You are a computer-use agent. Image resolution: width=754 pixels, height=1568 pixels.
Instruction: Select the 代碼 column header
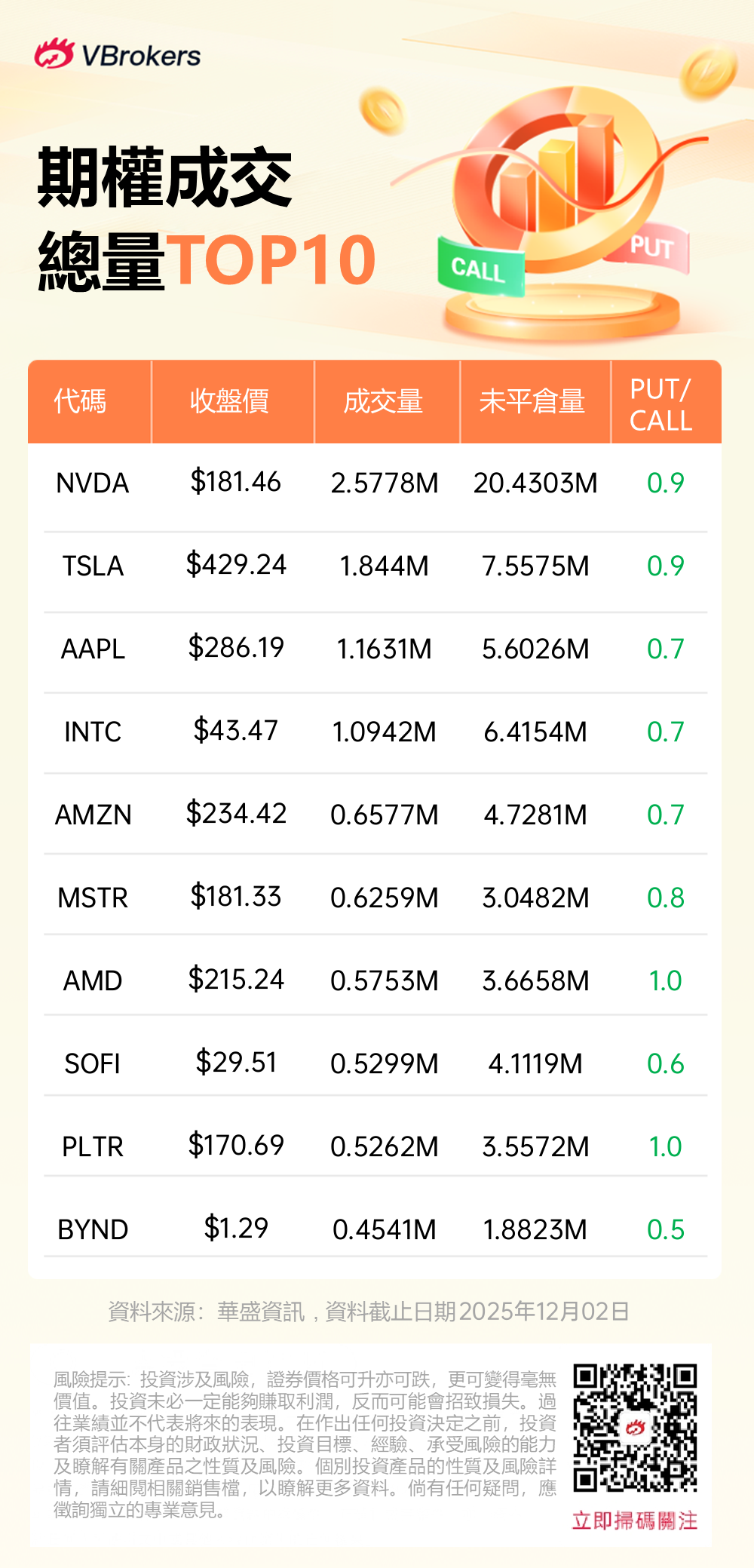(x=81, y=401)
